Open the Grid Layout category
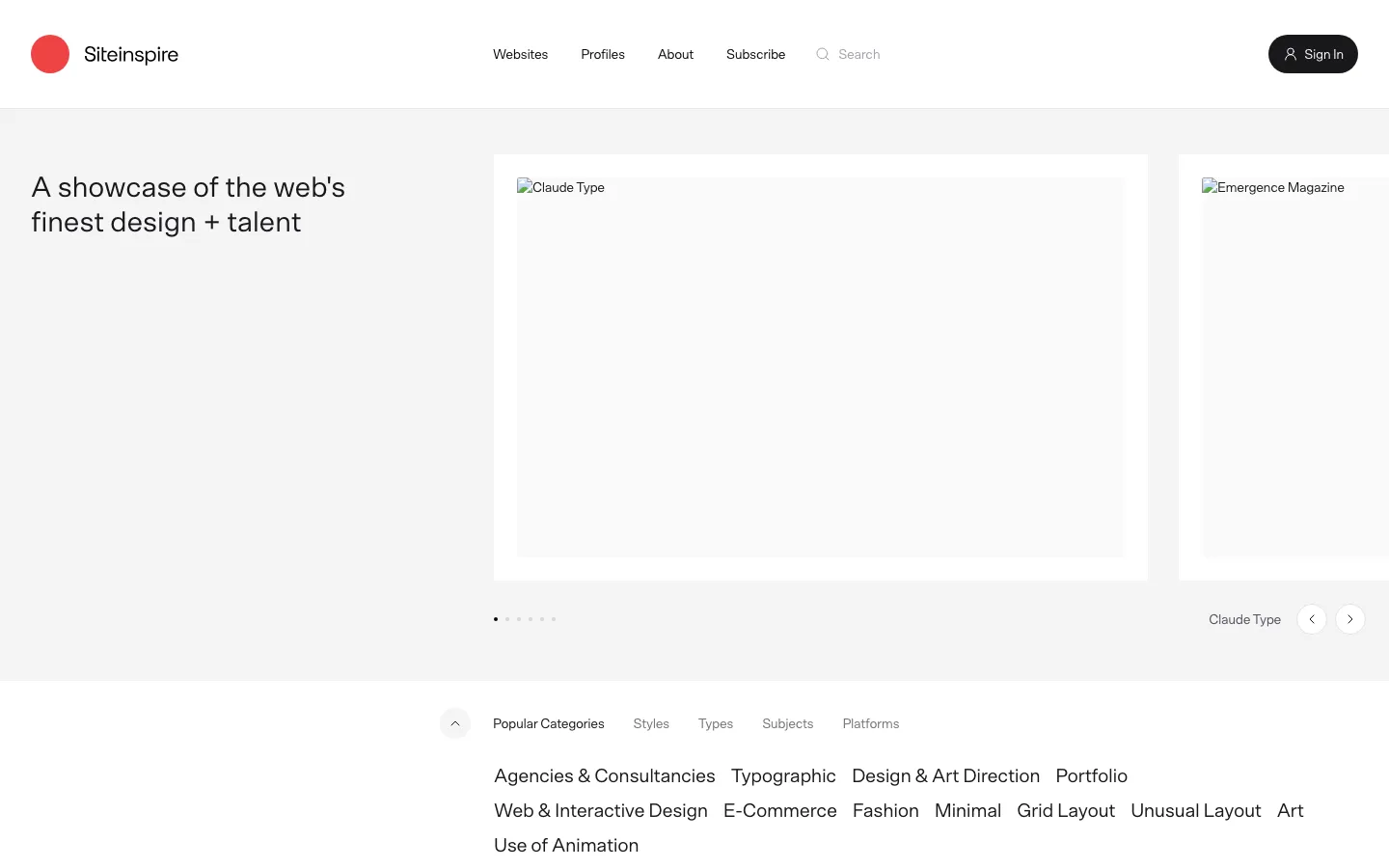The width and height of the screenshot is (1389, 868). [x=1066, y=811]
